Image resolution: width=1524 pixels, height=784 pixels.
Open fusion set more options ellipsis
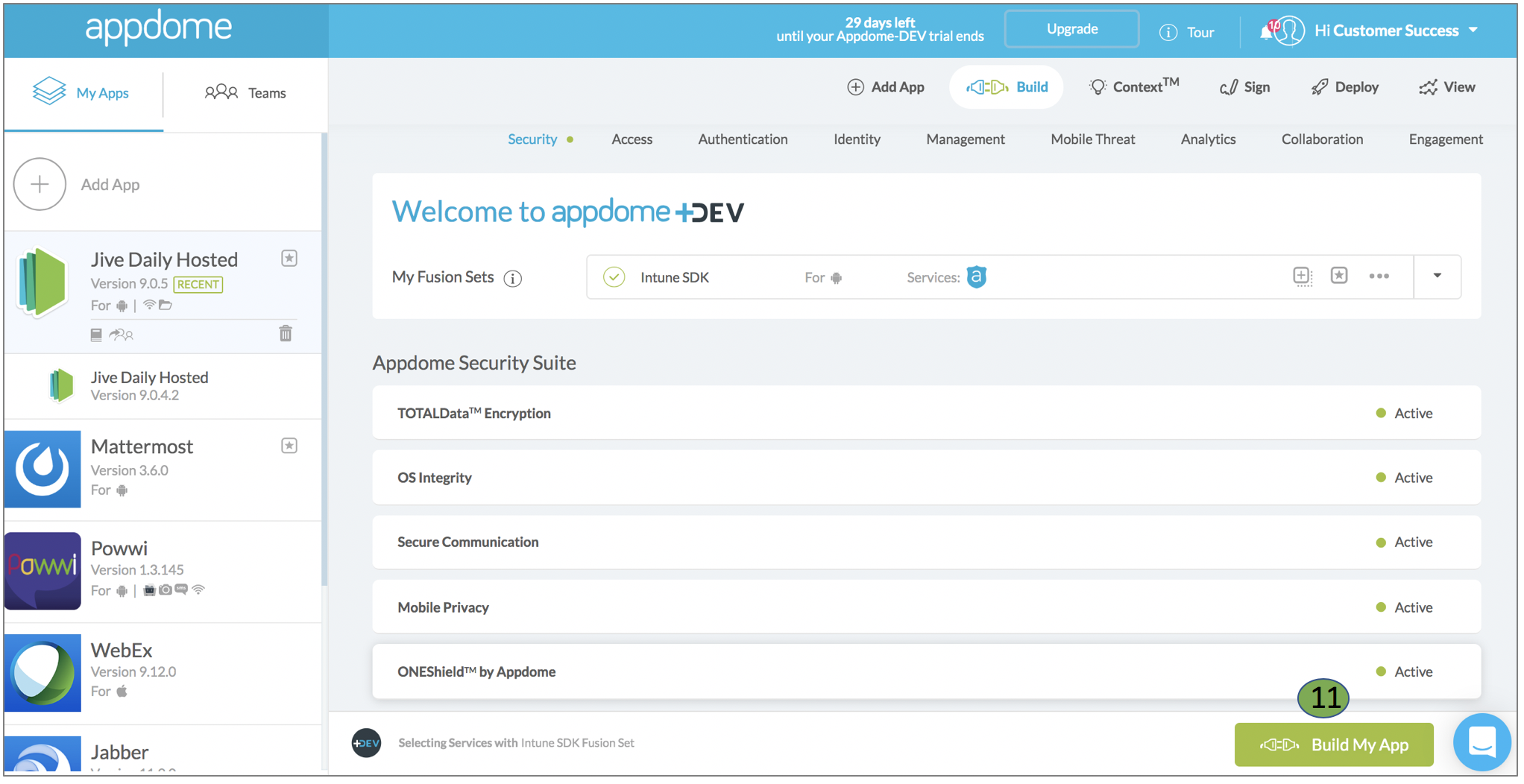tap(1379, 276)
